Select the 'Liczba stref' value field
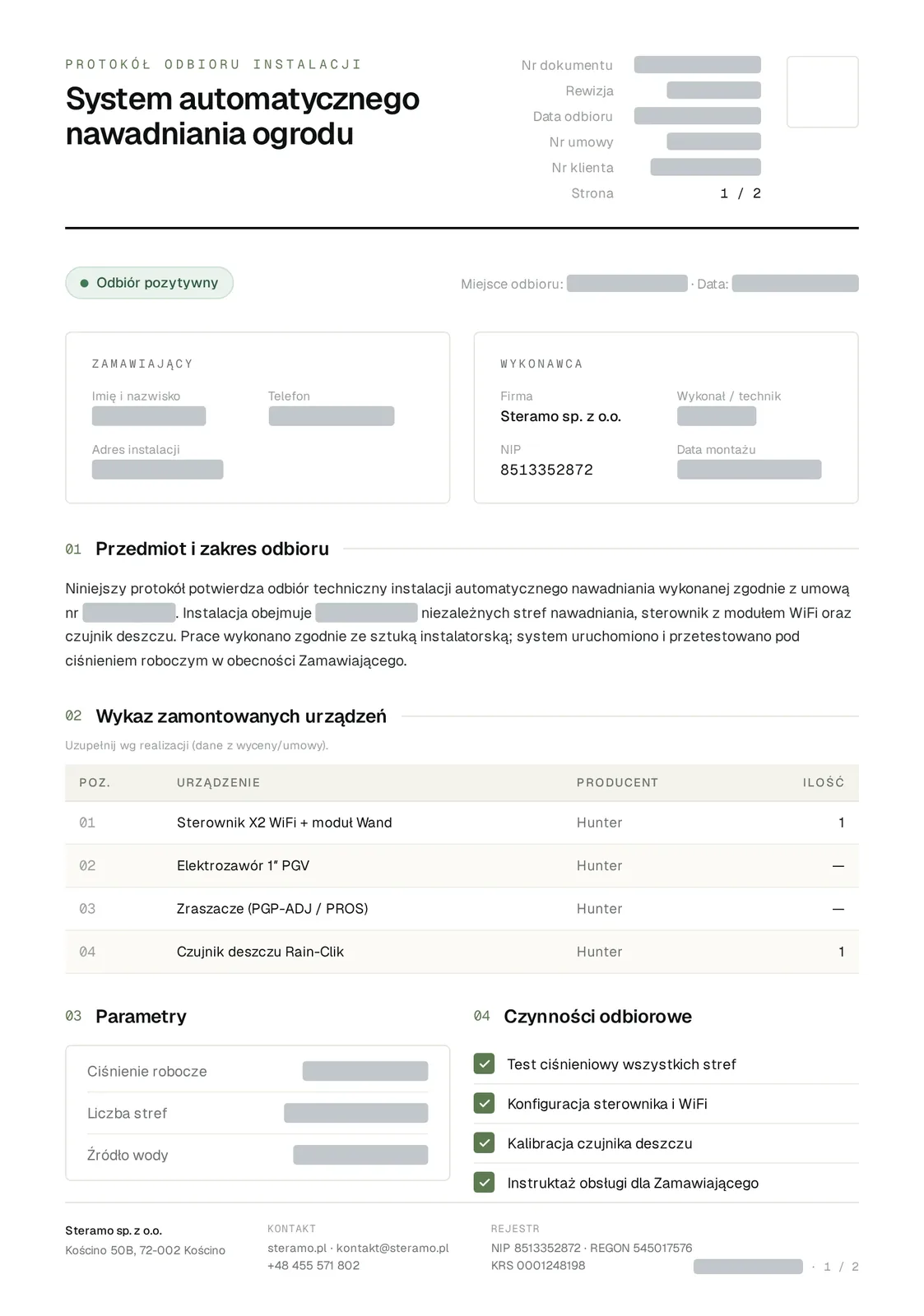The image size is (924, 1316). click(356, 1113)
